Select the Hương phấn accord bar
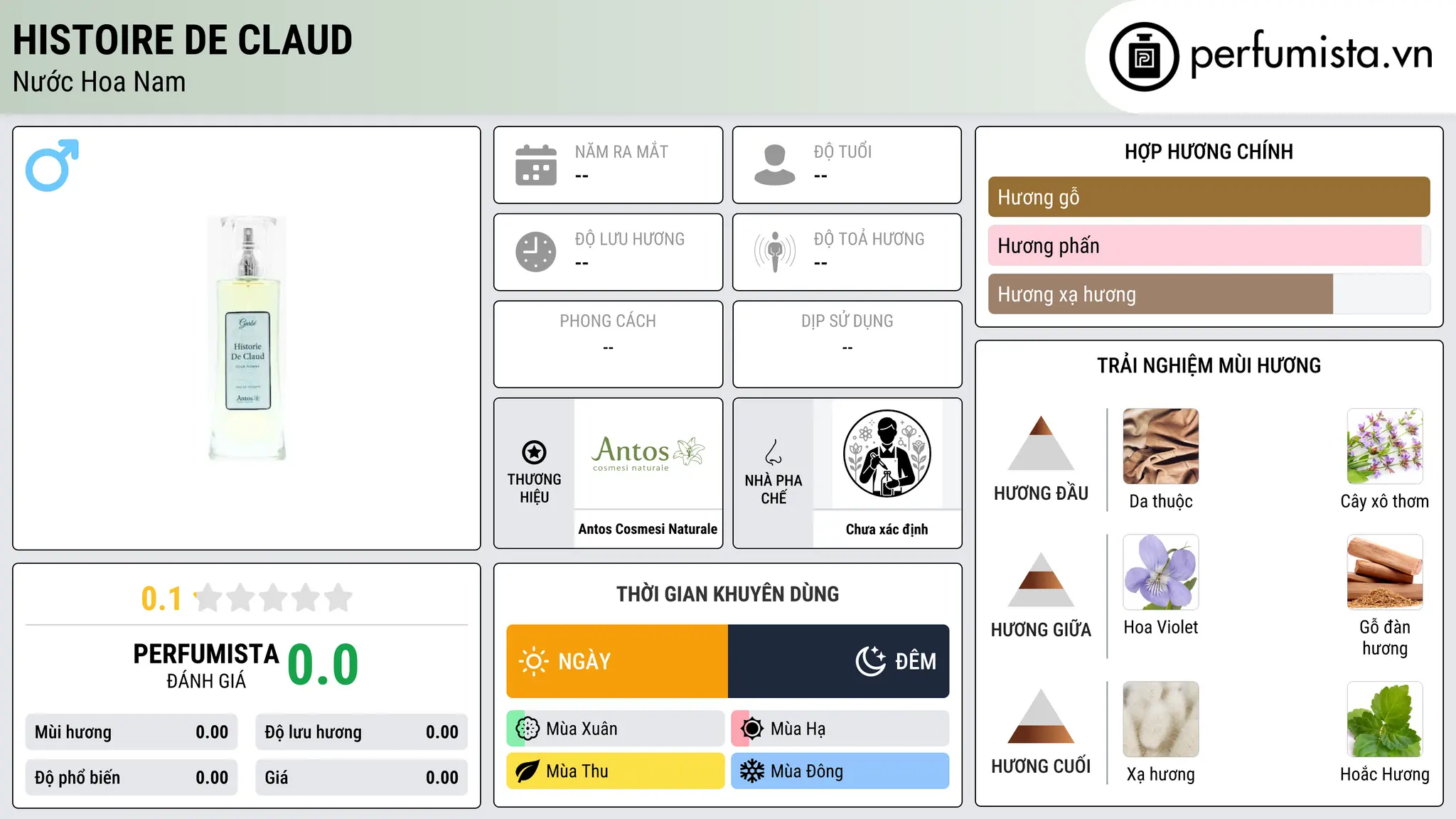Image resolution: width=1456 pixels, height=819 pixels. pyautogui.click(x=1209, y=245)
